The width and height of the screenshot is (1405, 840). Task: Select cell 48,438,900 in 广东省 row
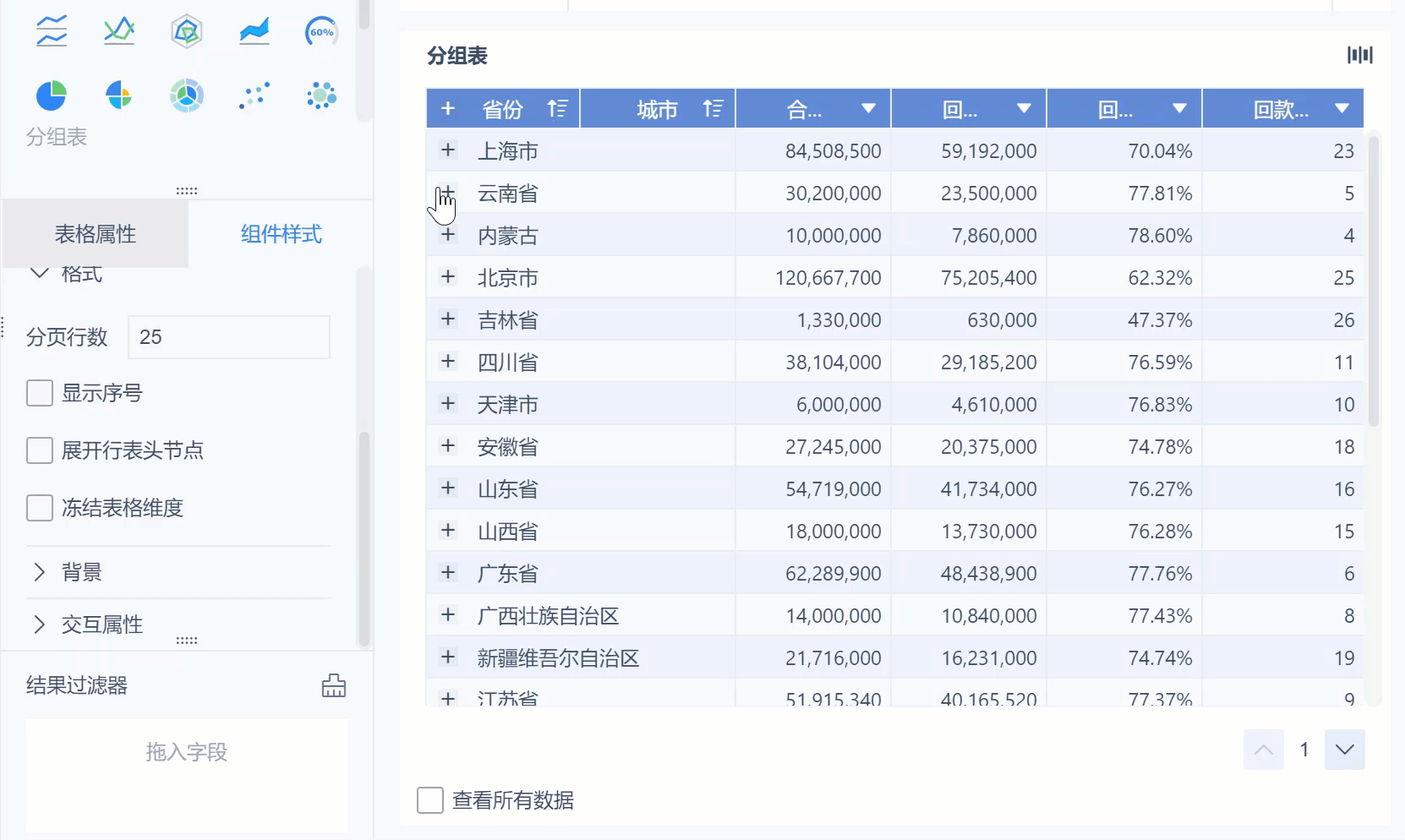[x=969, y=574]
